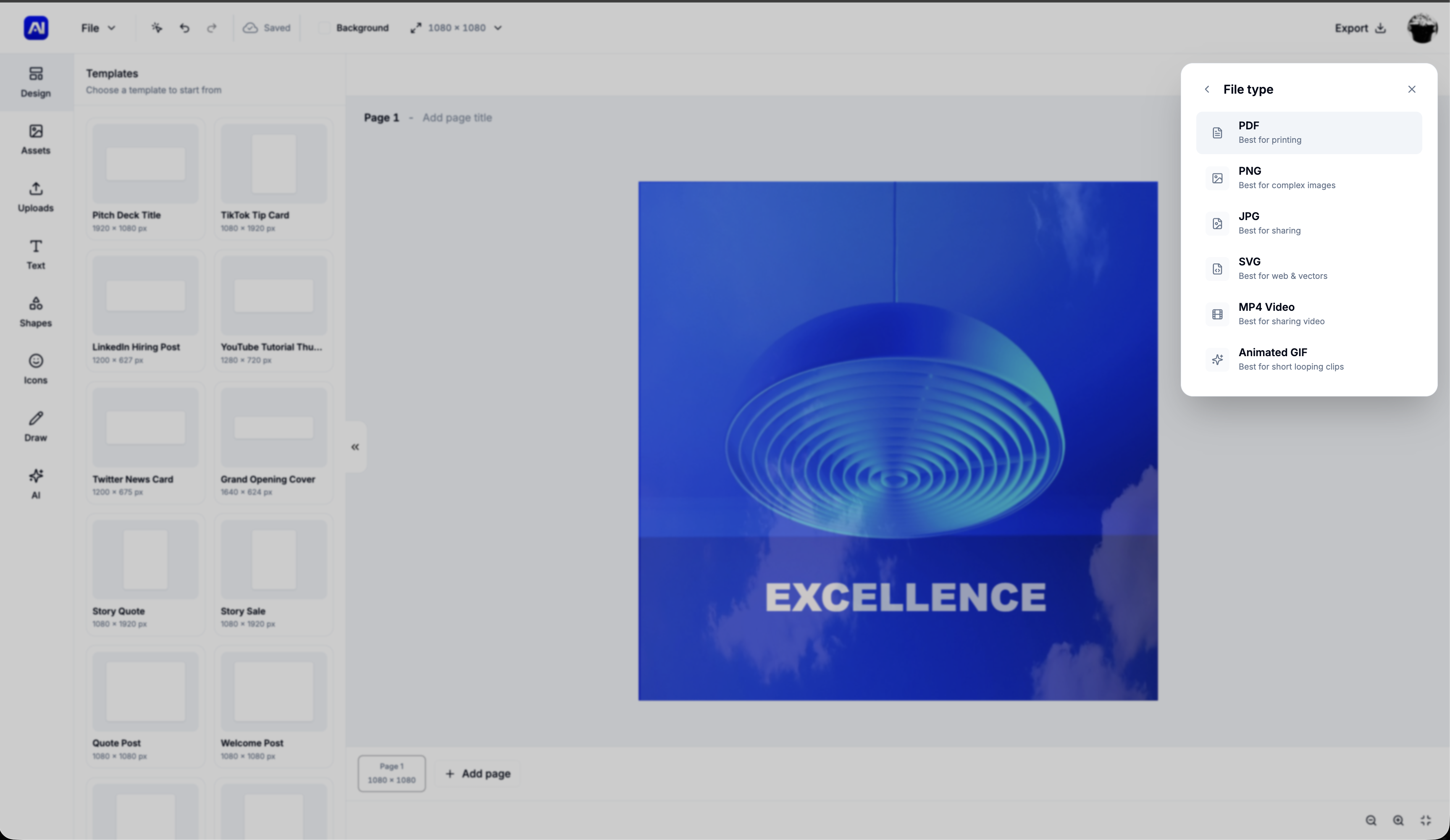Viewport: 1450px width, 840px height.
Task: Click the zoom in magnifier icon
Action: pos(1399,820)
